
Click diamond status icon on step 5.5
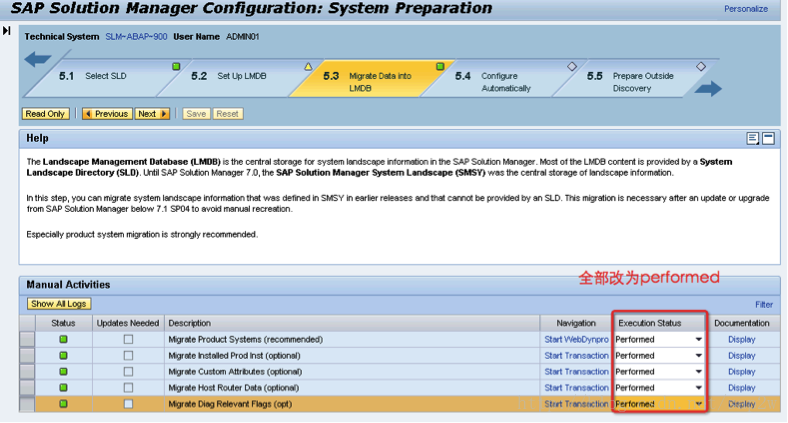coord(701,66)
